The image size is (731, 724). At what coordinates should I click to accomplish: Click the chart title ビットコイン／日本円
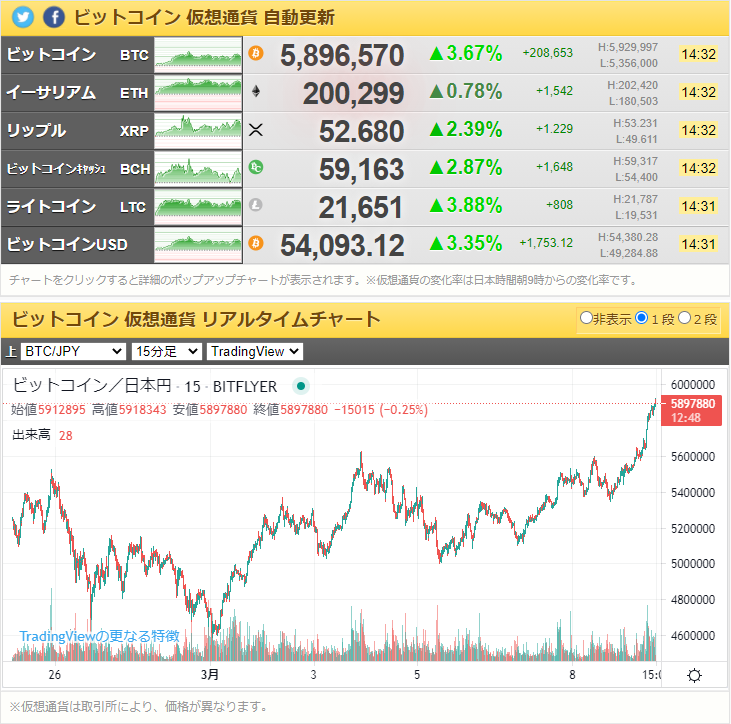[x=92, y=386]
